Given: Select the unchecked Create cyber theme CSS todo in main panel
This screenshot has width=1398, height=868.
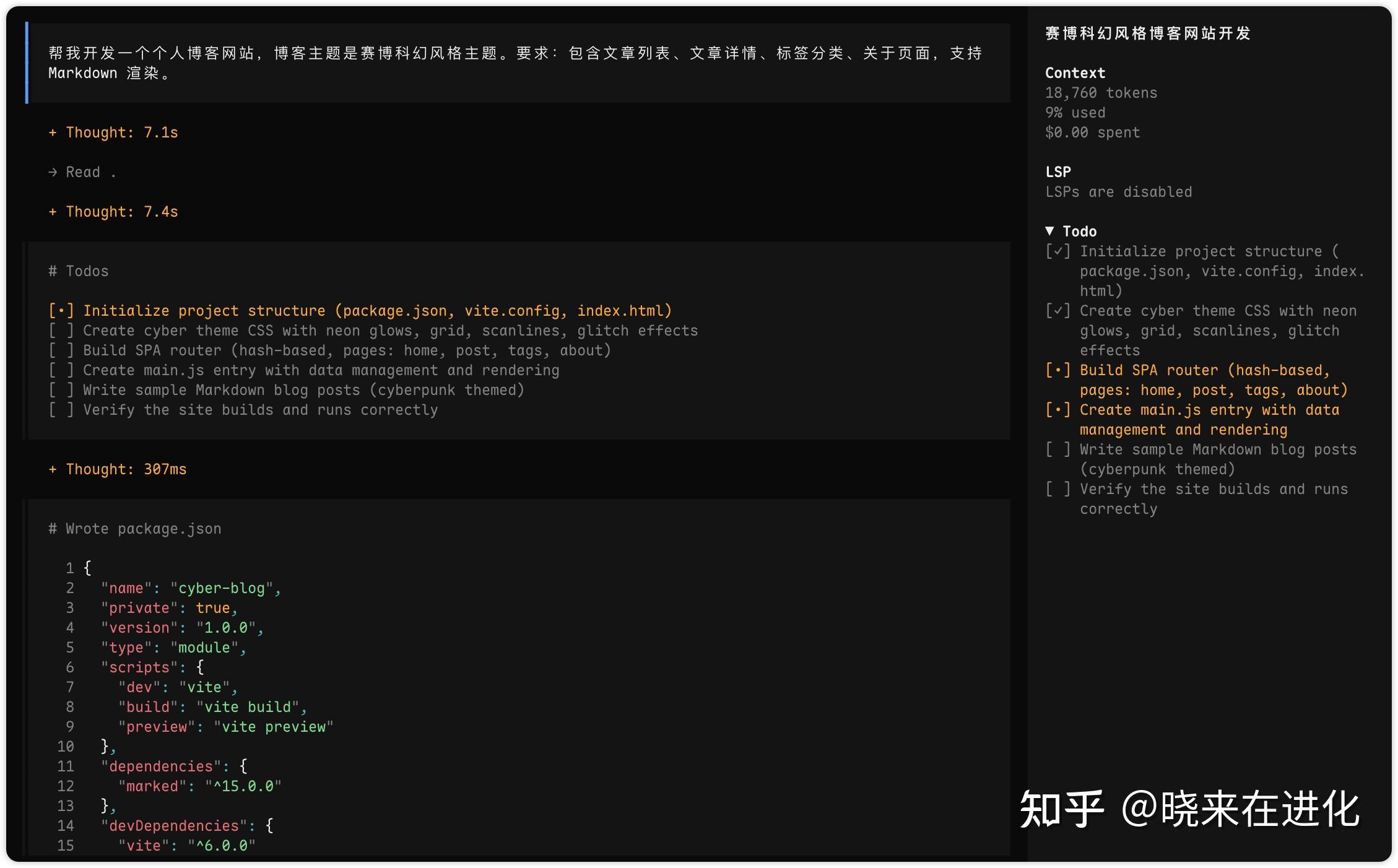Looking at the screenshot, I should (x=373, y=331).
